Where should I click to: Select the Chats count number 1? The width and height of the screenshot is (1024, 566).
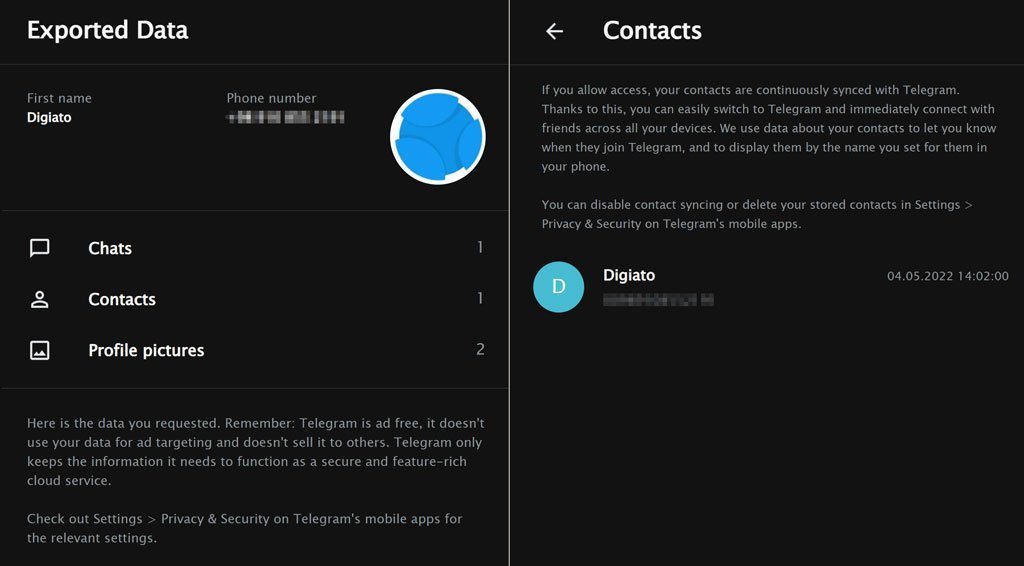[480, 247]
